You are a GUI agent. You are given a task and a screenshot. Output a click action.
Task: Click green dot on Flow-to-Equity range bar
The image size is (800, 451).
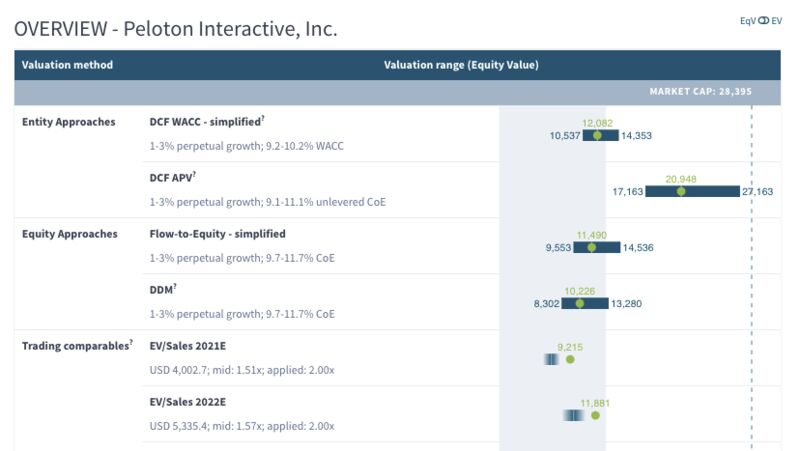click(591, 247)
